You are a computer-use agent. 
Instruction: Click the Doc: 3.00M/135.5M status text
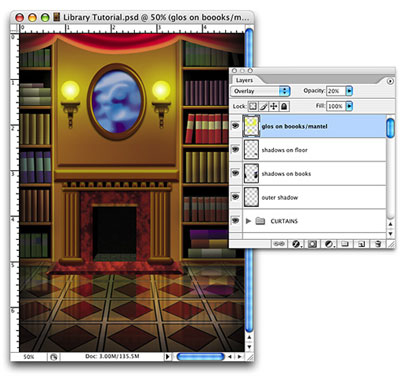112,357
